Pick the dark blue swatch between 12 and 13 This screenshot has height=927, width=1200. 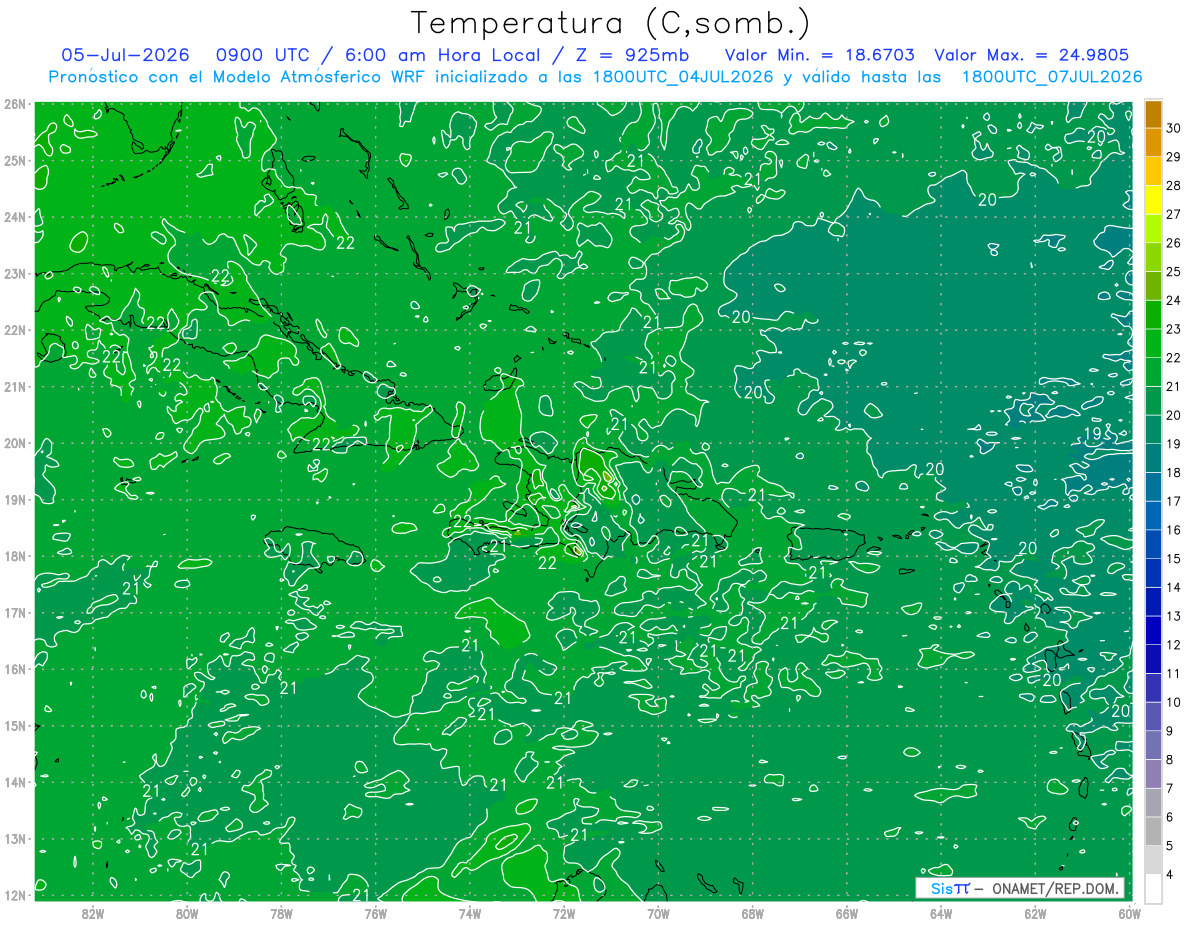coord(1152,630)
